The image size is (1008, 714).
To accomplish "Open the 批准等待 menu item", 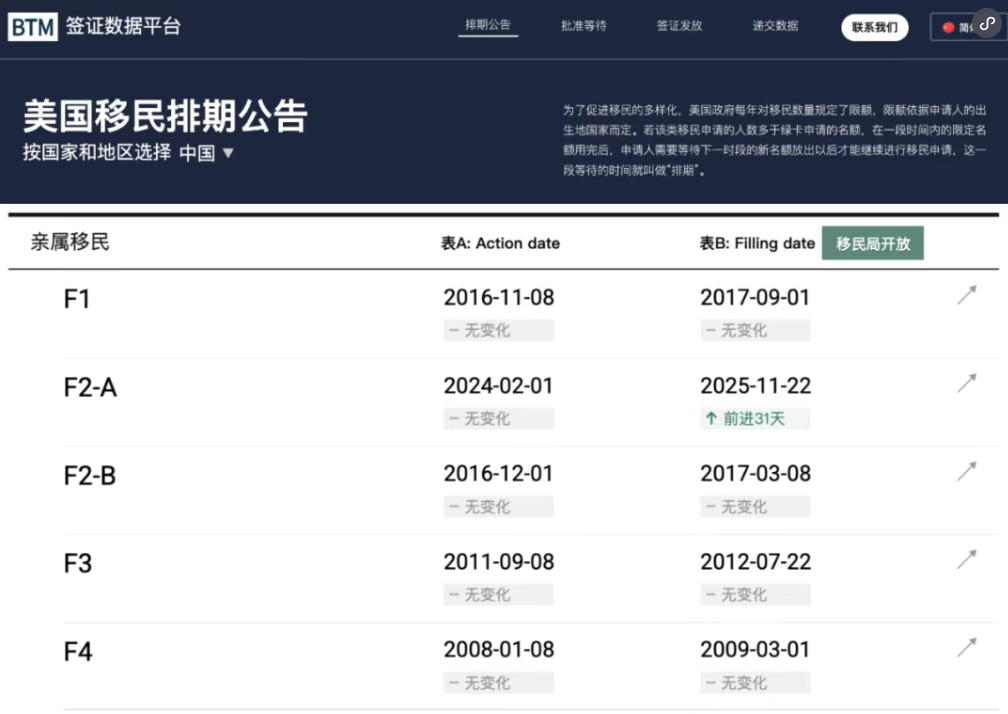I will 584,27.
